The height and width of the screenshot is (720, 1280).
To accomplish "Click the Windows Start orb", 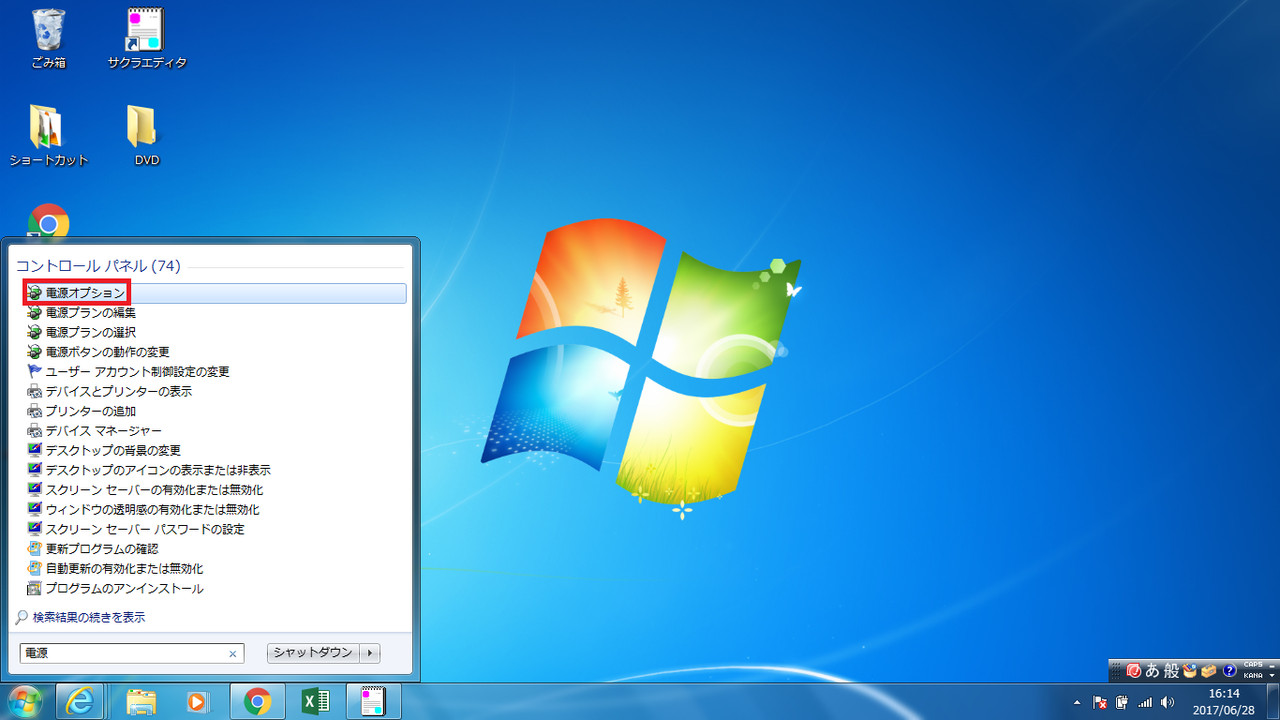I will click(x=23, y=701).
